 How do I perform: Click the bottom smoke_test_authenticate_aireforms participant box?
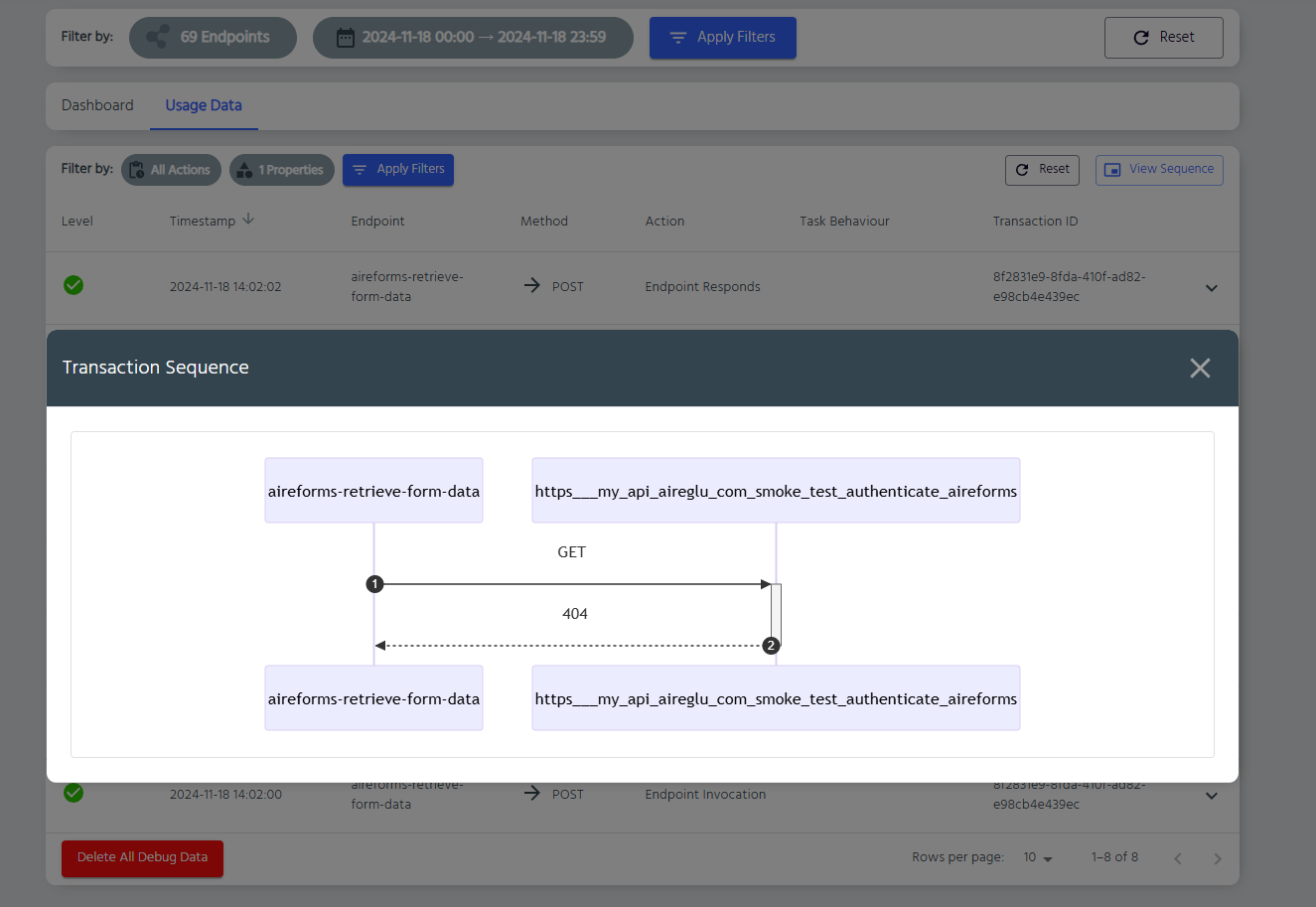tap(776, 698)
